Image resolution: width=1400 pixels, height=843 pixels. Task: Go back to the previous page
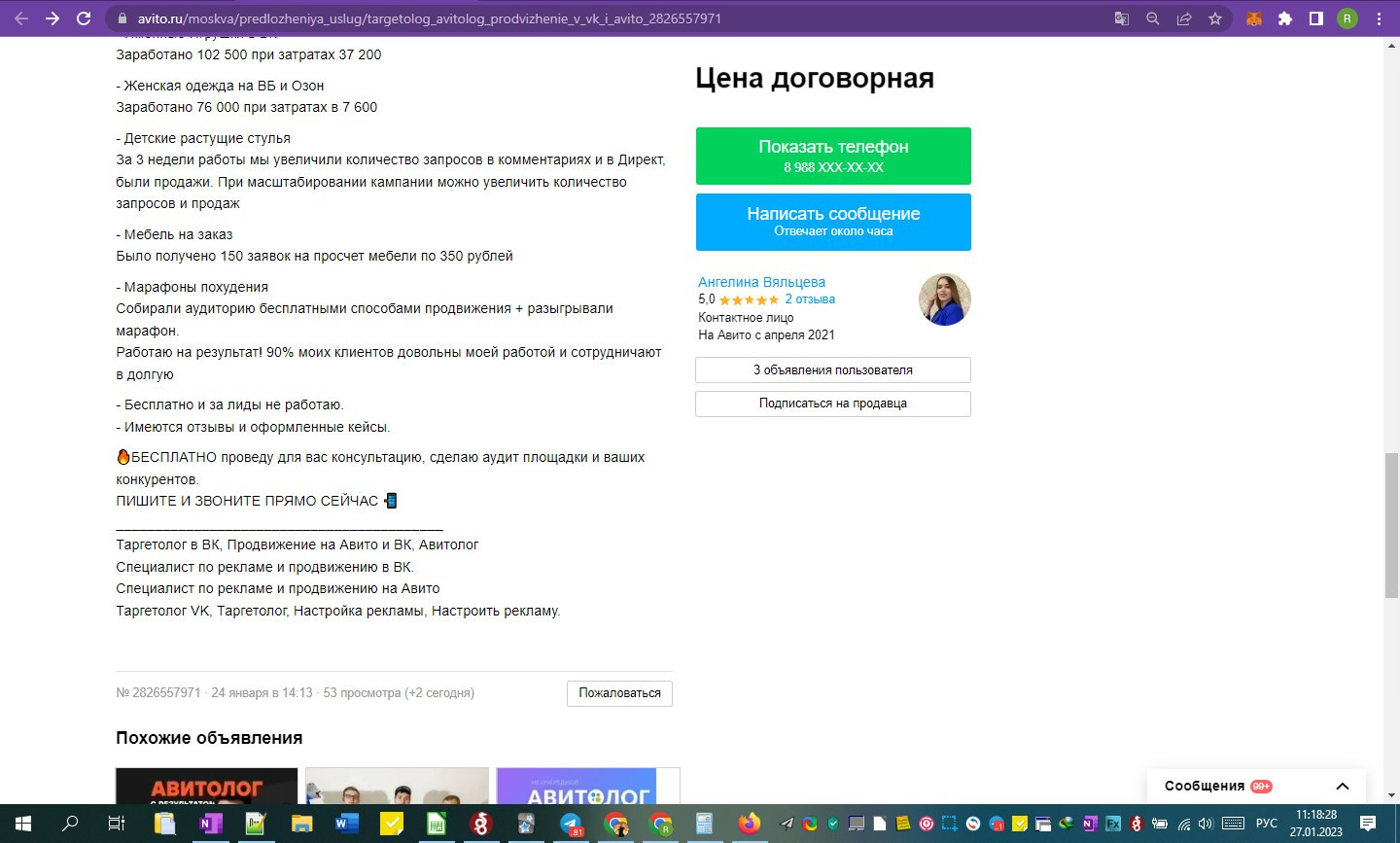tap(21, 18)
